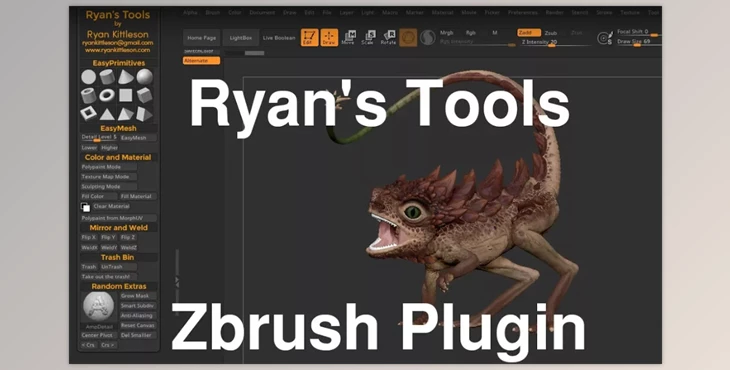Open LightBox

[x=241, y=38]
